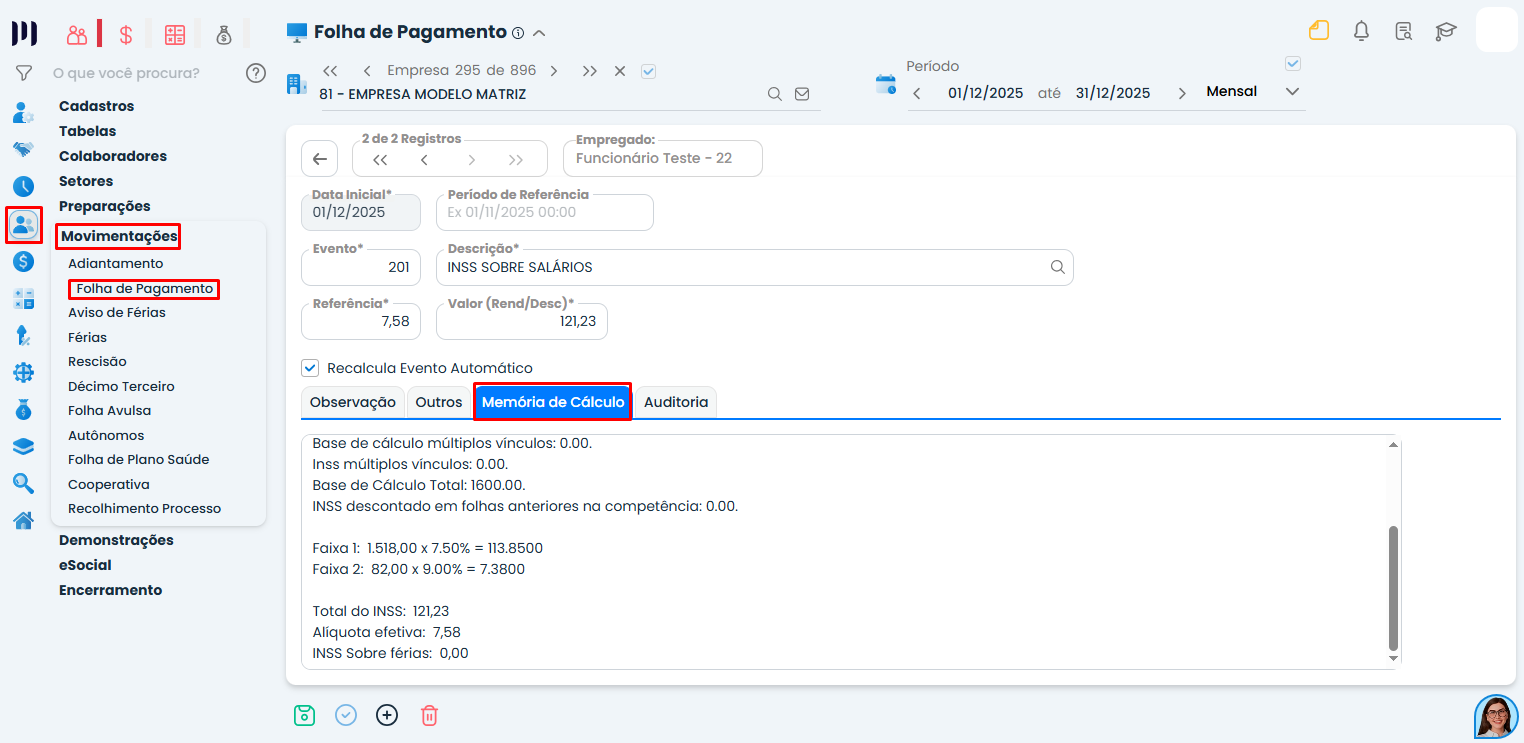The width and height of the screenshot is (1524, 743).
Task: Go to the home icon in sidebar
Action: (24, 520)
